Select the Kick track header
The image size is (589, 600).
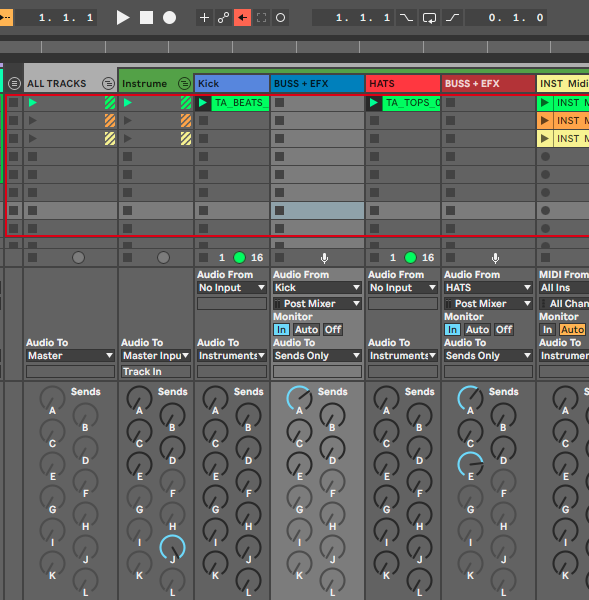click(x=232, y=83)
